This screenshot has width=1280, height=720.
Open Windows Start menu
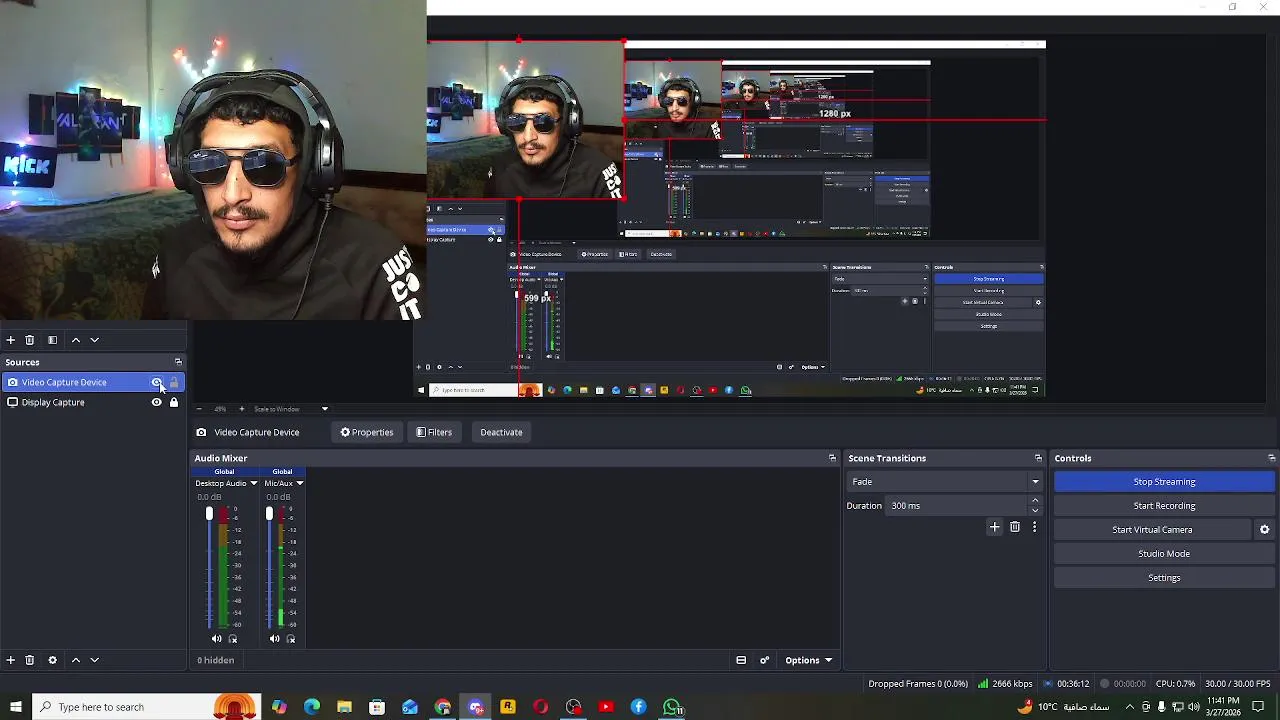(x=15, y=707)
